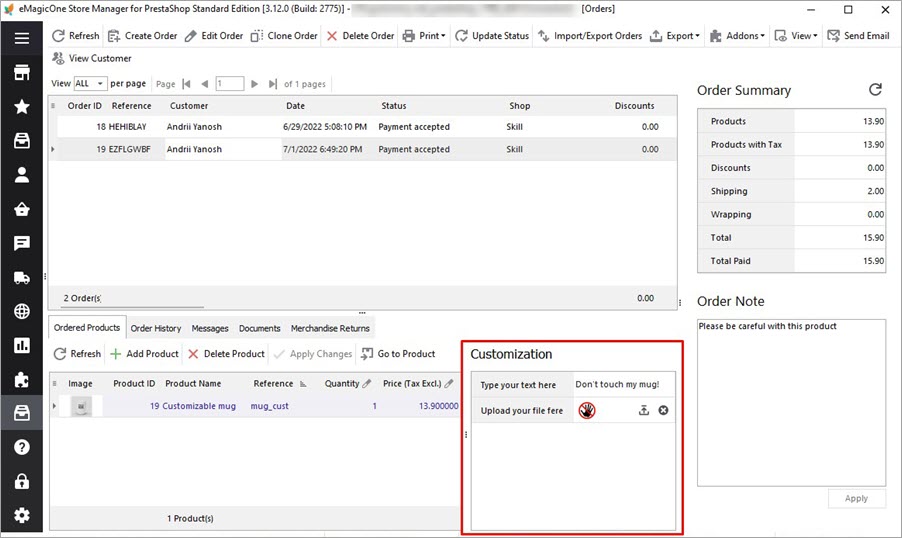Expand Customizable mug product row

click(x=55, y=406)
